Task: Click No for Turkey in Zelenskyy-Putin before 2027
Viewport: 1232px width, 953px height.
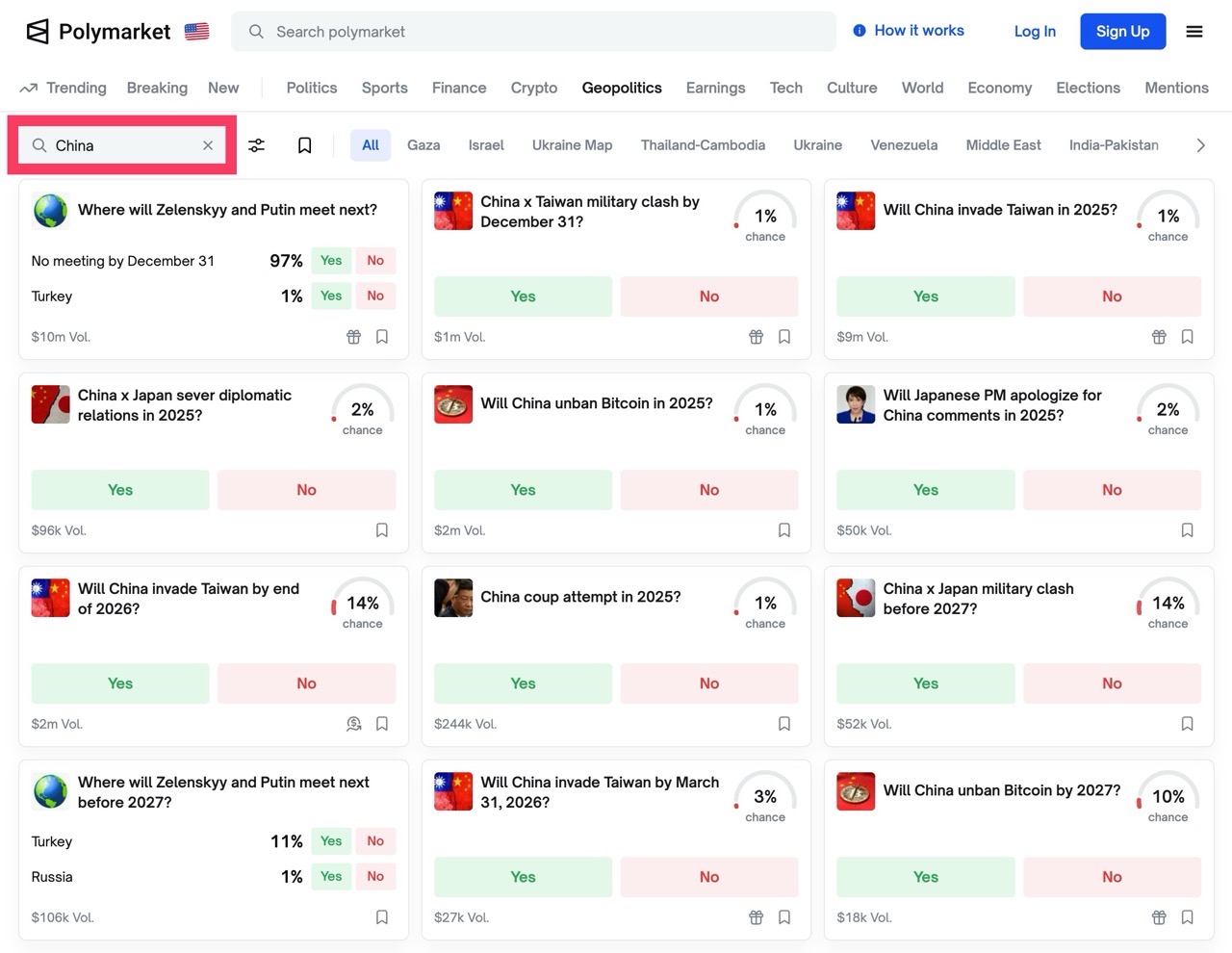Action: [x=375, y=841]
